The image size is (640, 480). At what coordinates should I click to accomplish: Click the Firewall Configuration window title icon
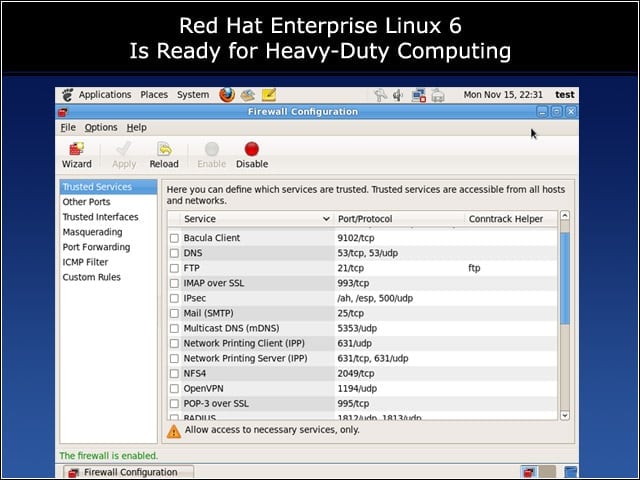pyautogui.click(x=62, y=112)
